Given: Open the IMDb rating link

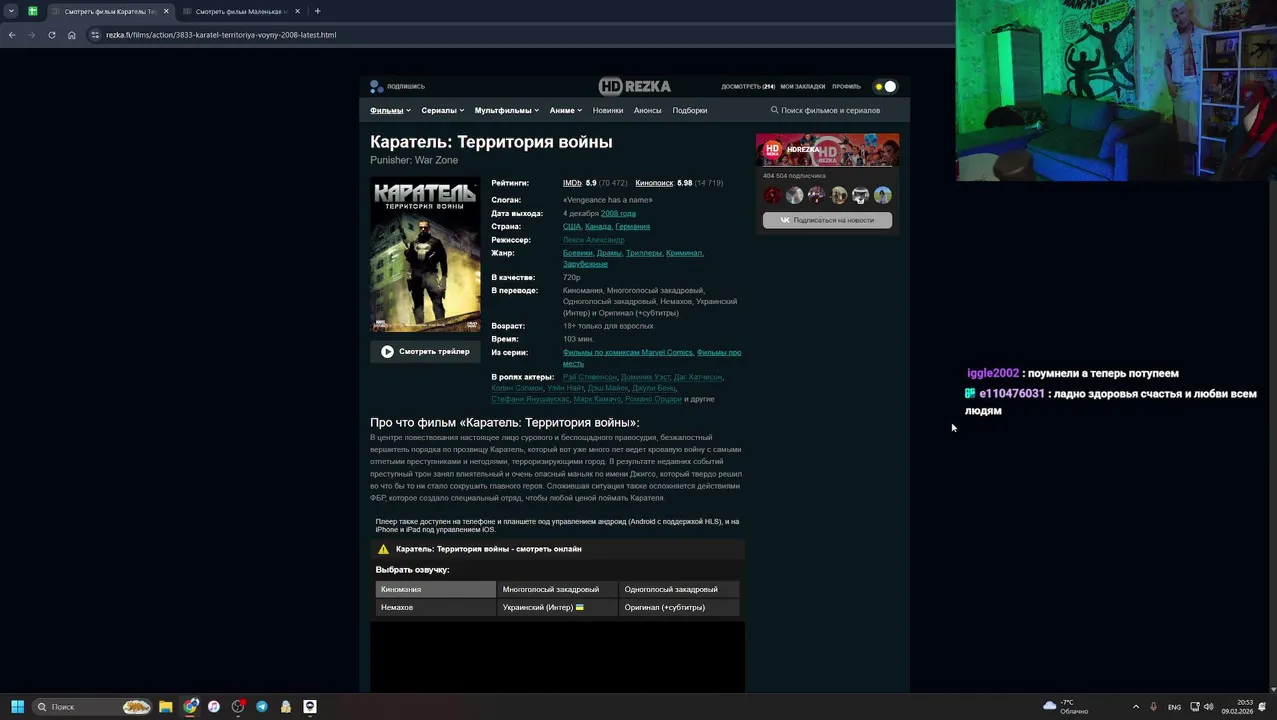Looking at the screenshot, I should [572, 183].
